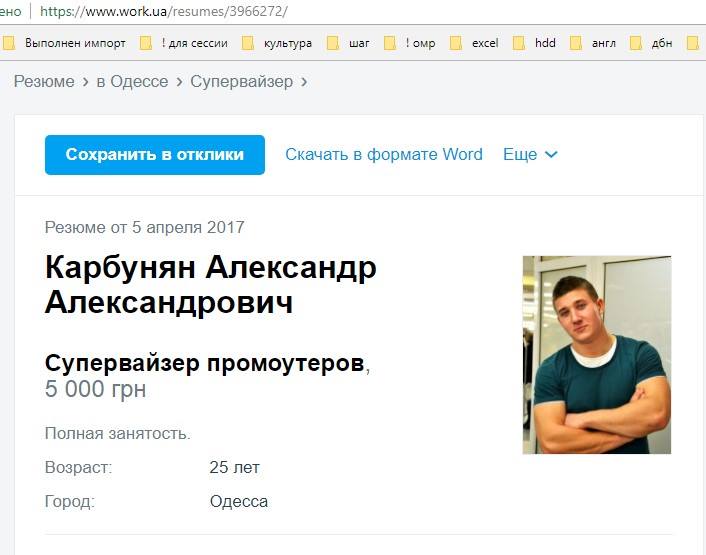Open the "шаг" bookmark folder
706x555 pixels.
[349, 43]
